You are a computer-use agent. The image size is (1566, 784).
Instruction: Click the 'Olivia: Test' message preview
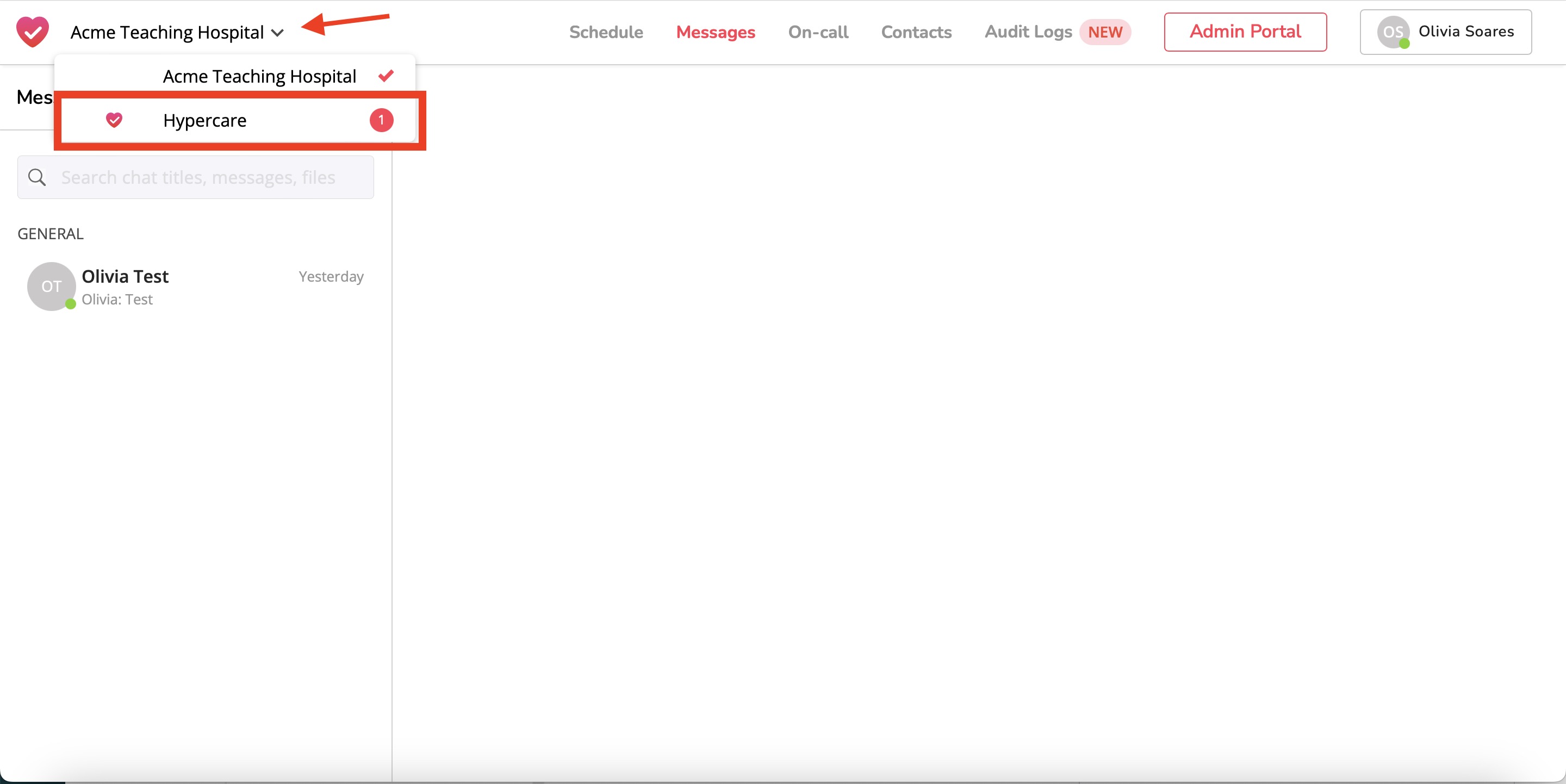point(117,300)
